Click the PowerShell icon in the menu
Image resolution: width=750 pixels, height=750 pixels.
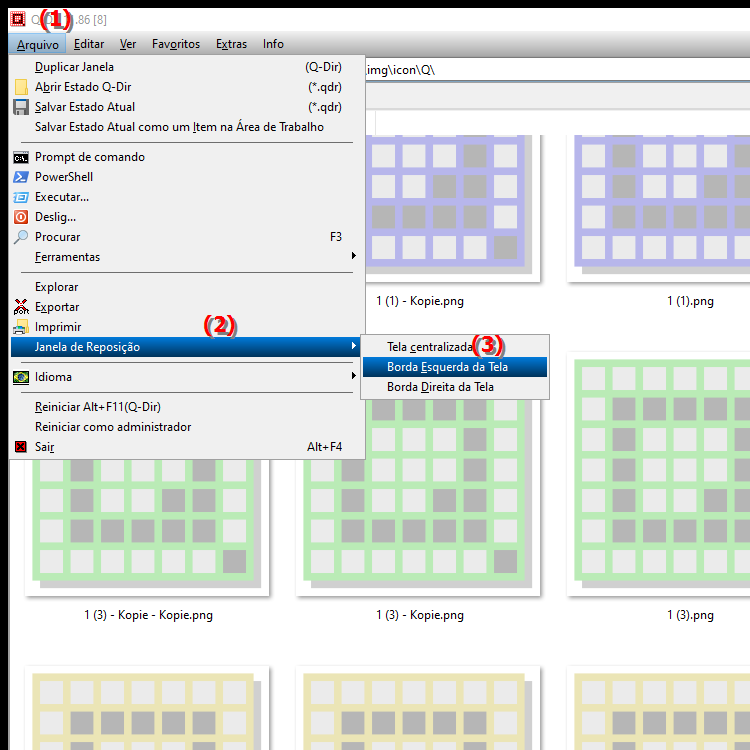pyautogui.click(x=21, y=177)
